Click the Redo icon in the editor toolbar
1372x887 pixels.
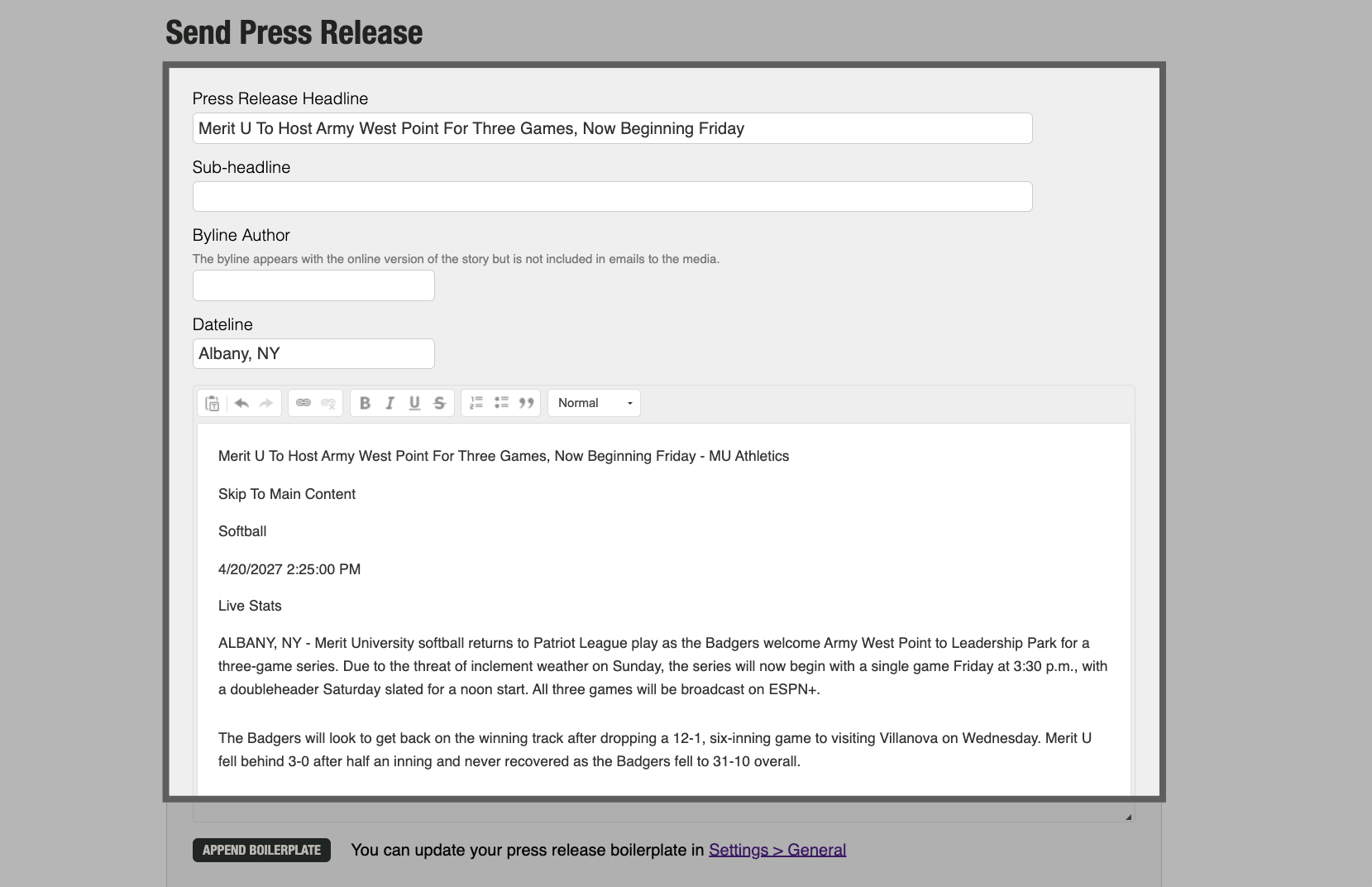[265, 403]
